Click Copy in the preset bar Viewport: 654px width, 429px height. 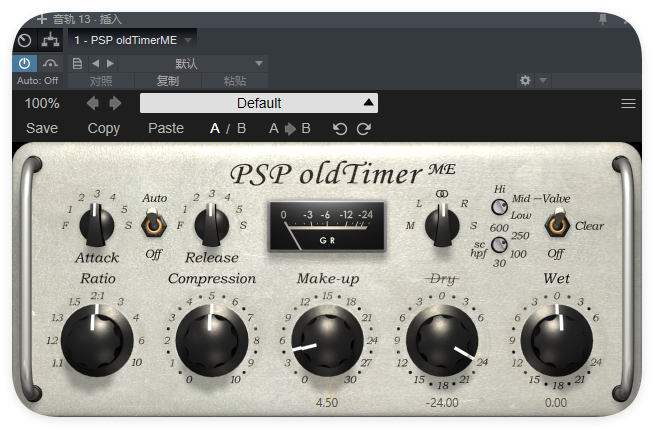point(104,128)
